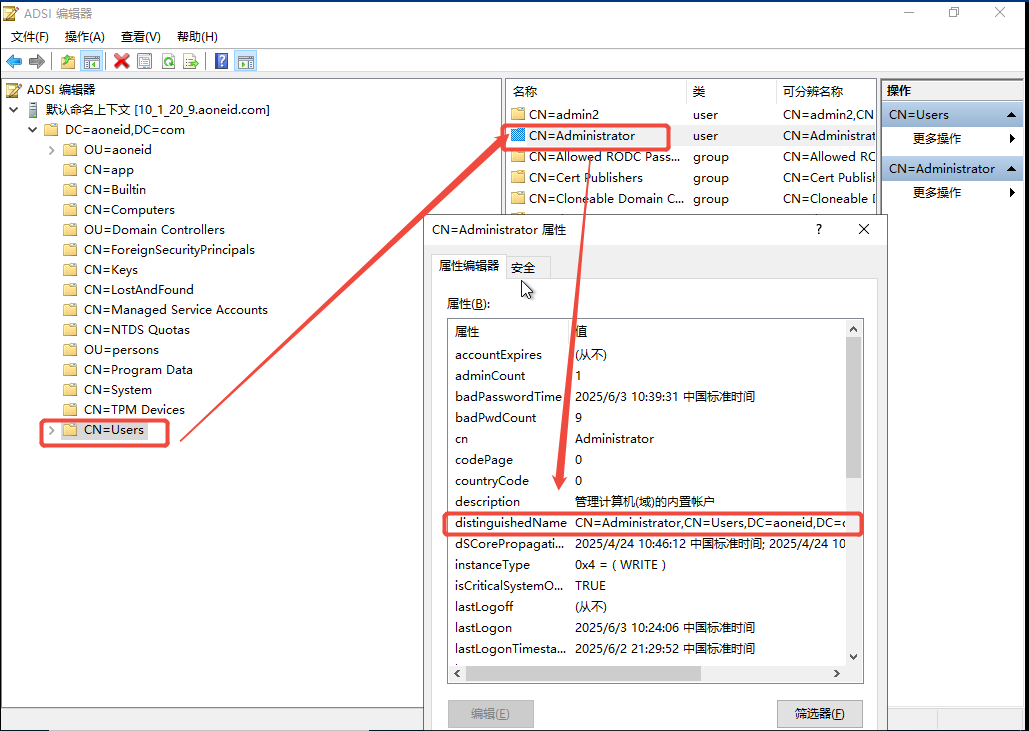Toggle the Show/Hide Action Pane toolbar icon
Viewport: 1029px width, 731px height.
click(x=245, y=62)
